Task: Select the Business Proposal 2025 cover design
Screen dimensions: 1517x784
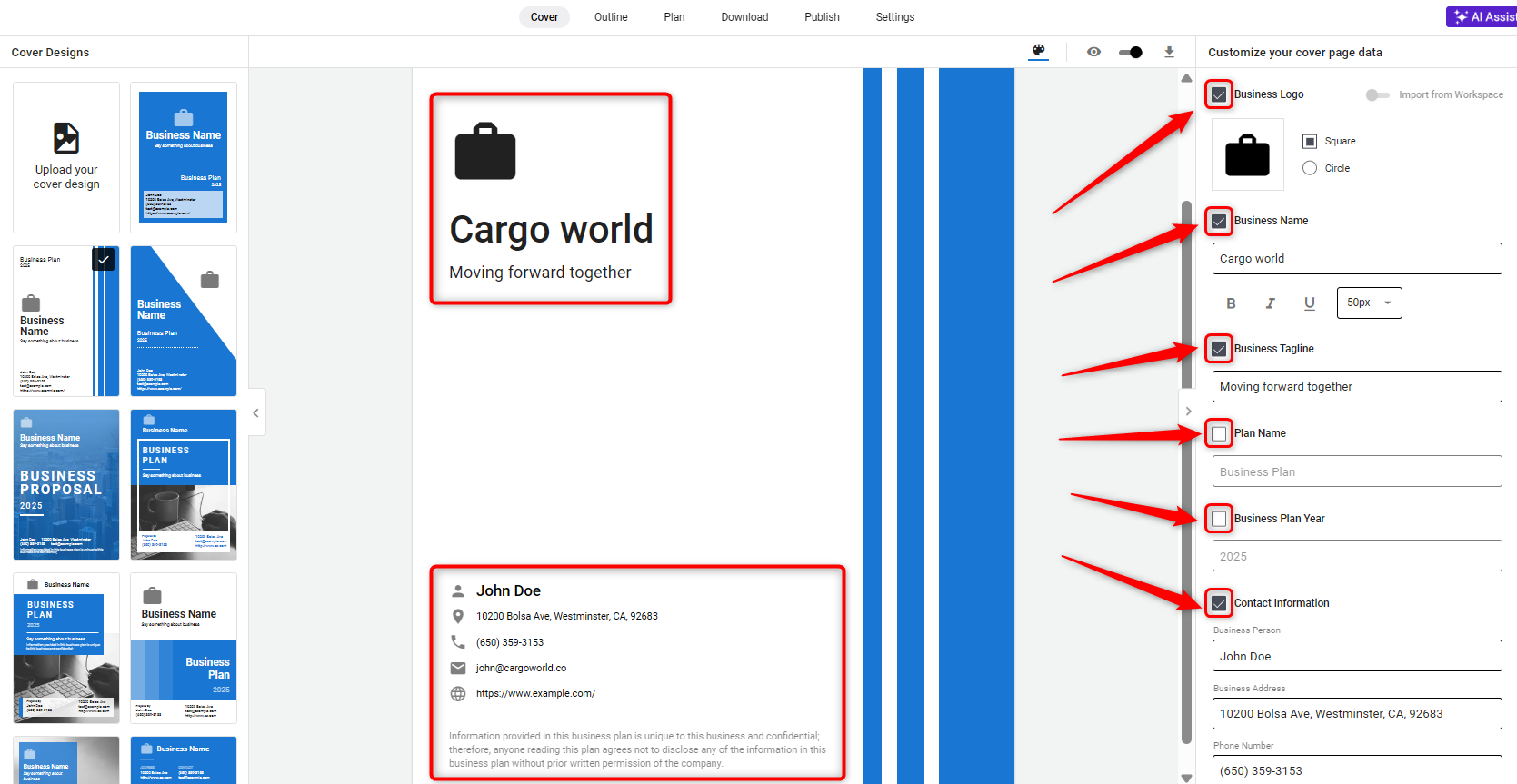Action: click(x=66, y=484)
